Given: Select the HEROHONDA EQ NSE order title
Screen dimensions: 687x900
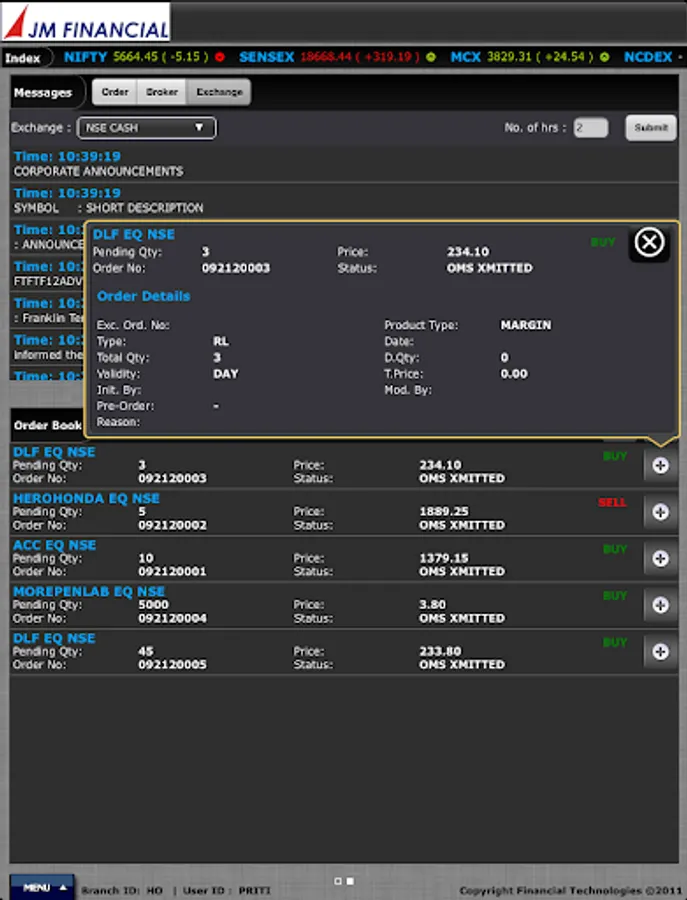Looking at the screenshot, I should (x=86, y=498).
